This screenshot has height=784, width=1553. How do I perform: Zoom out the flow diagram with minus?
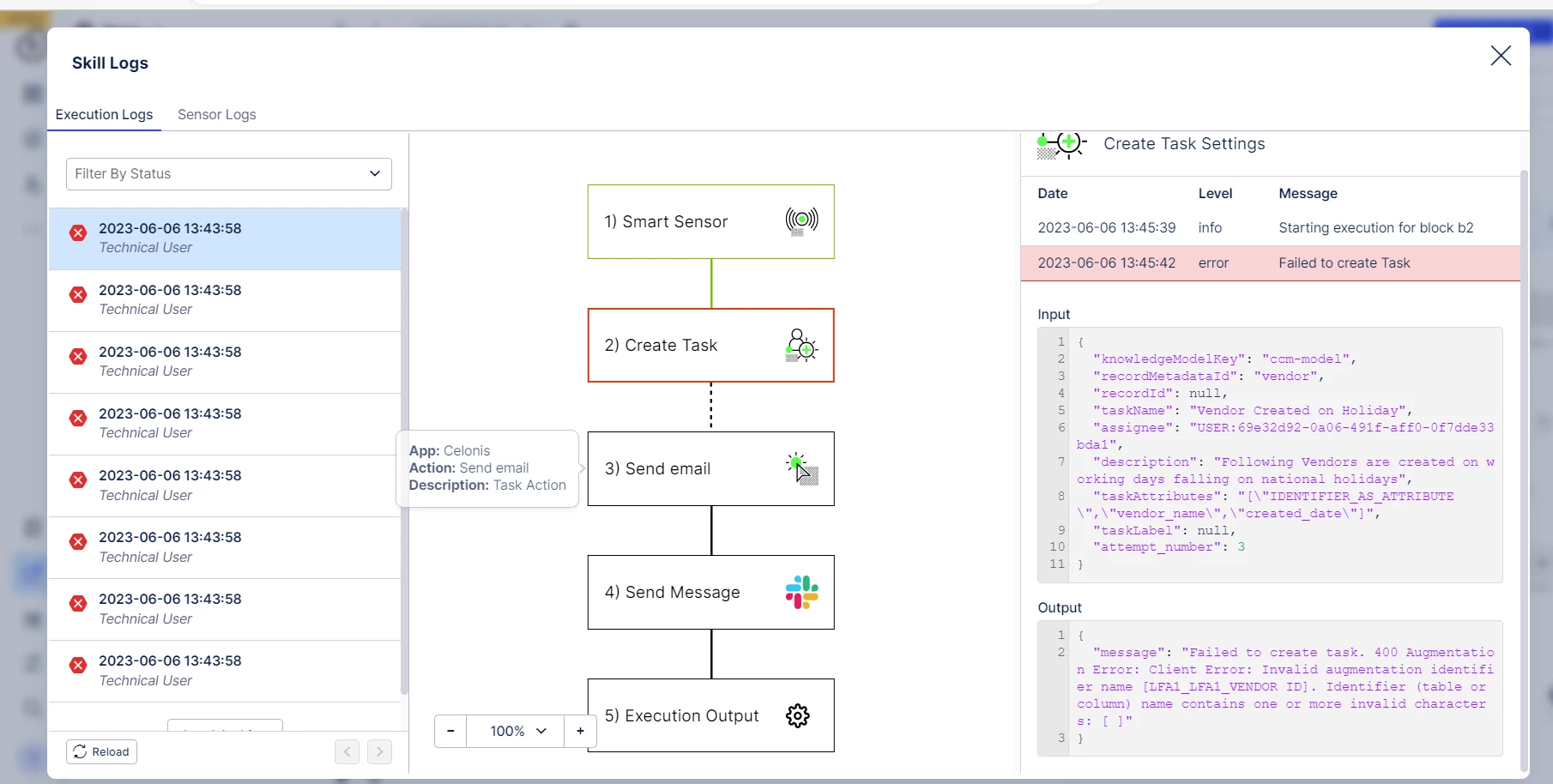click(x=450, y=731)
